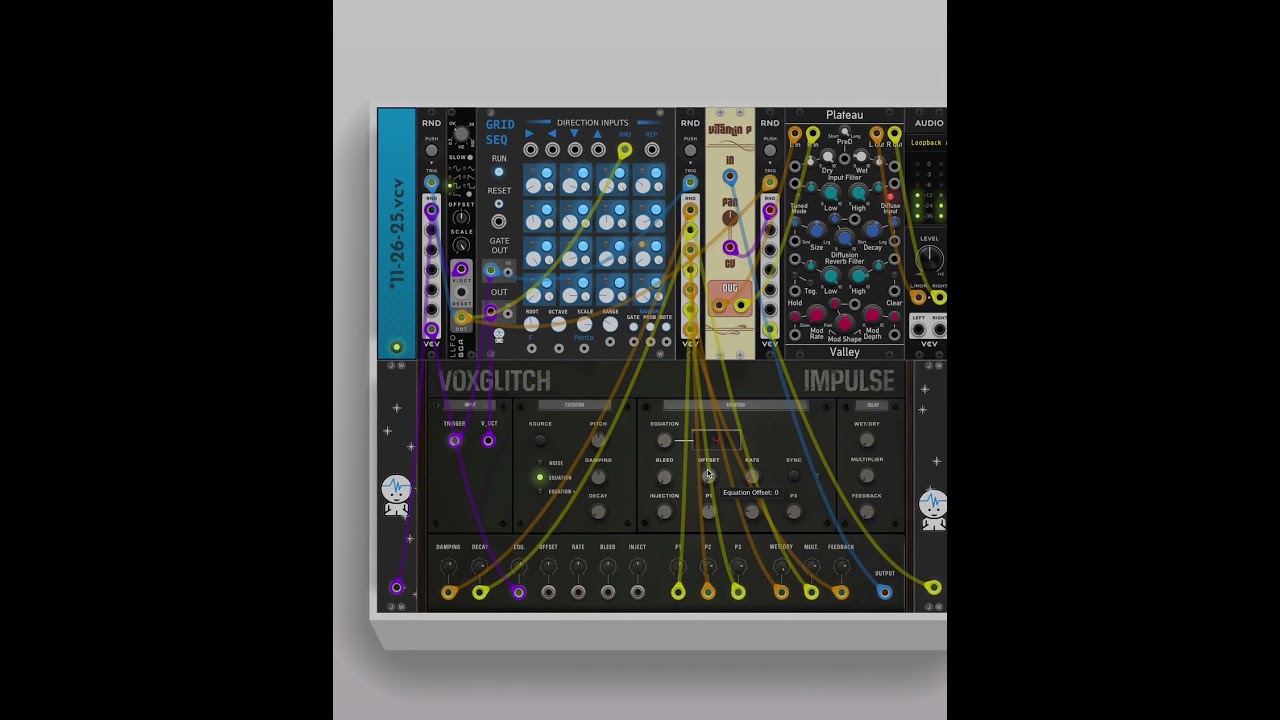Open the 11-26-25.vcv patch label
Image resolution: width=1280 pixels, height=720 pixels.
click(397, 234)
